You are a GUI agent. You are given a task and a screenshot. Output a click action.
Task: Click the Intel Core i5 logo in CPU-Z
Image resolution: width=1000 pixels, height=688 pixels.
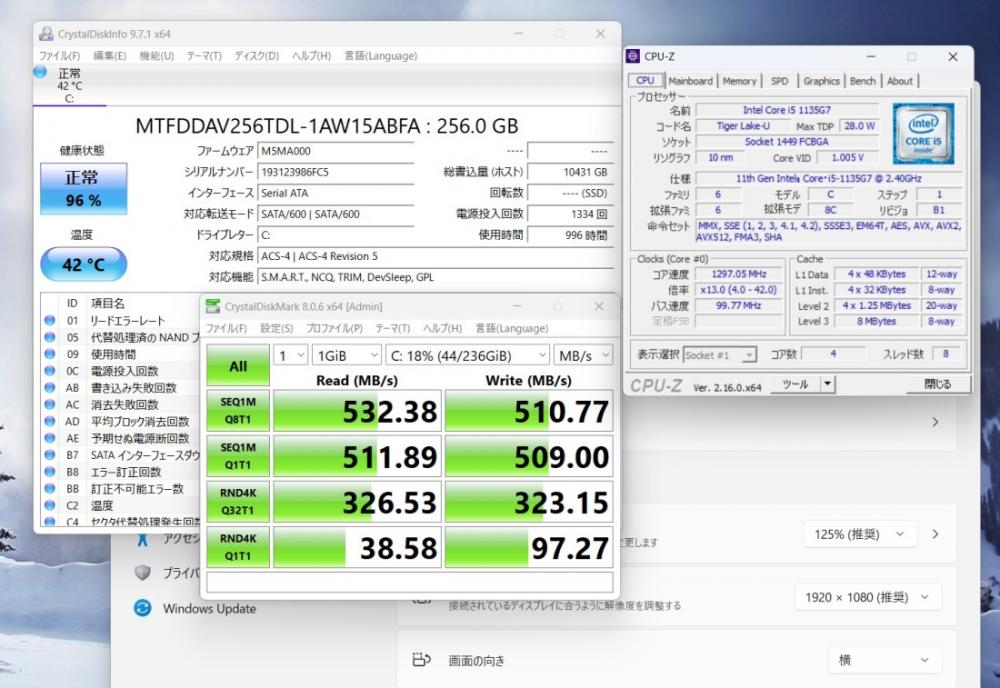922,134
